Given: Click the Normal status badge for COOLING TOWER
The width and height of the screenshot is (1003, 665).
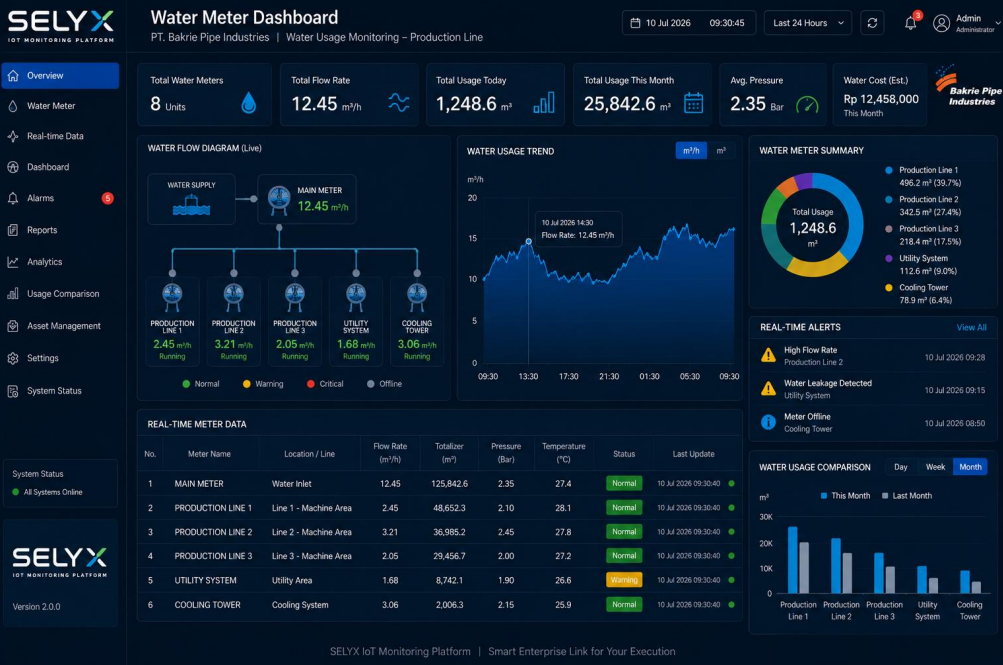Looking at the screenshot, I should click(624, 604).
